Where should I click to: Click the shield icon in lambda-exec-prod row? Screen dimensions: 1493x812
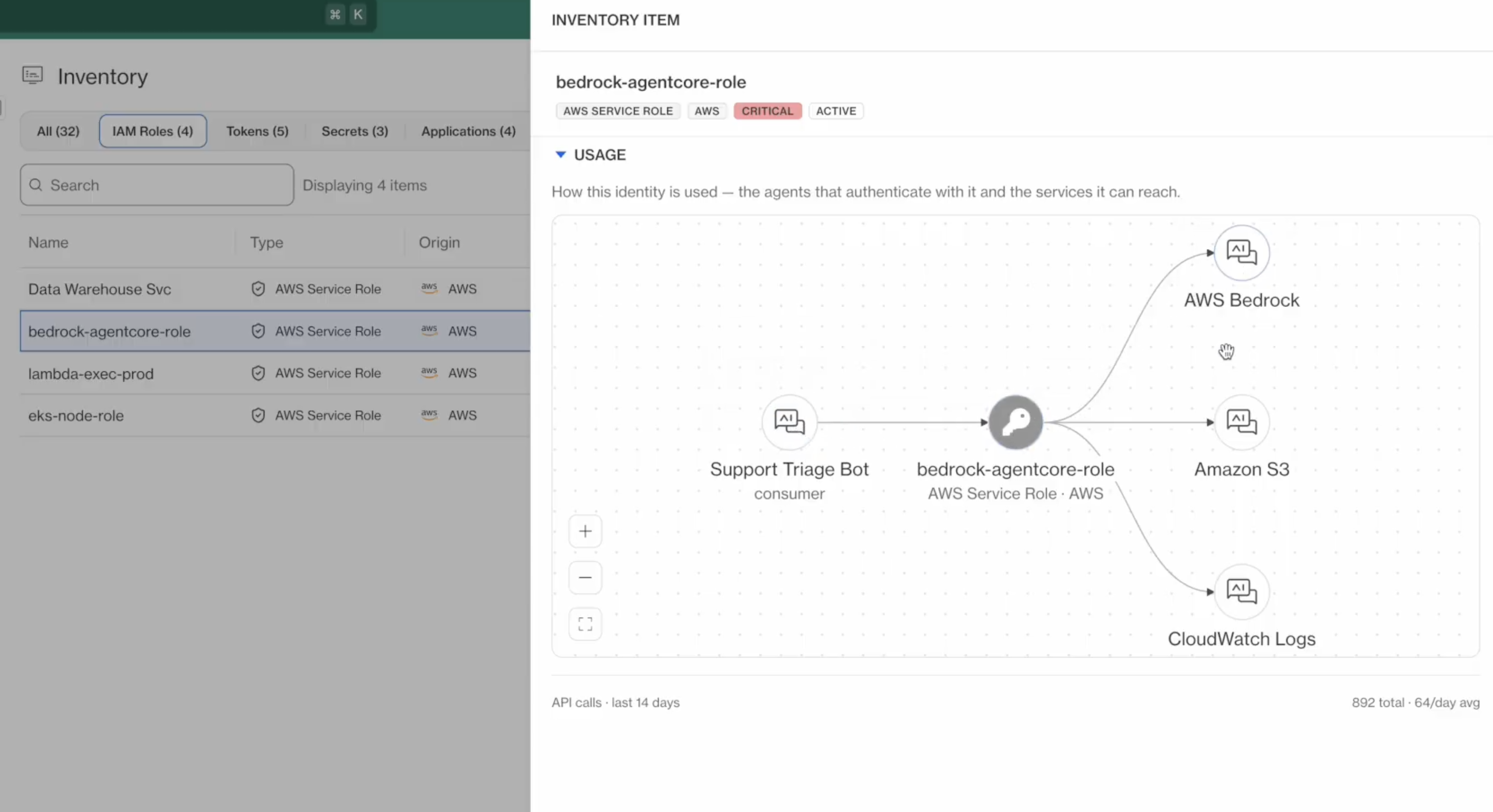click(258, 373)
